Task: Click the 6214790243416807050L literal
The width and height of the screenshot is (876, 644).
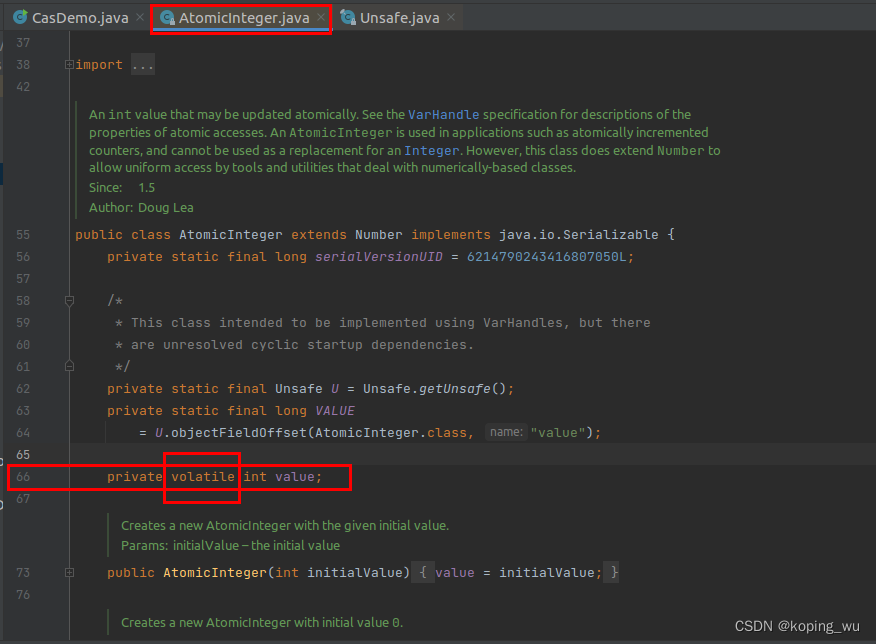Action: (546, 257)
